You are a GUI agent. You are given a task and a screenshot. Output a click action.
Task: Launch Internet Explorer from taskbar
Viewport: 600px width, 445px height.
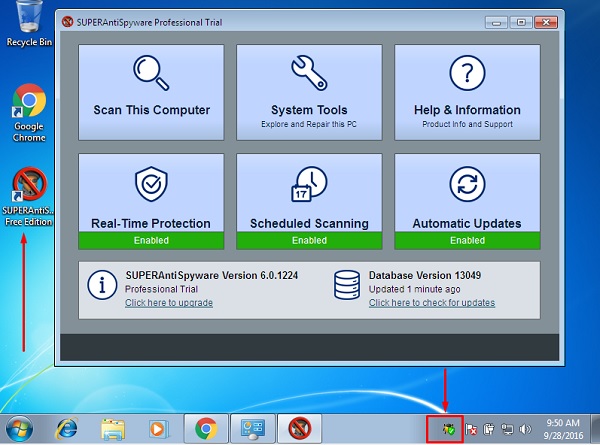(x=67, y=429)
